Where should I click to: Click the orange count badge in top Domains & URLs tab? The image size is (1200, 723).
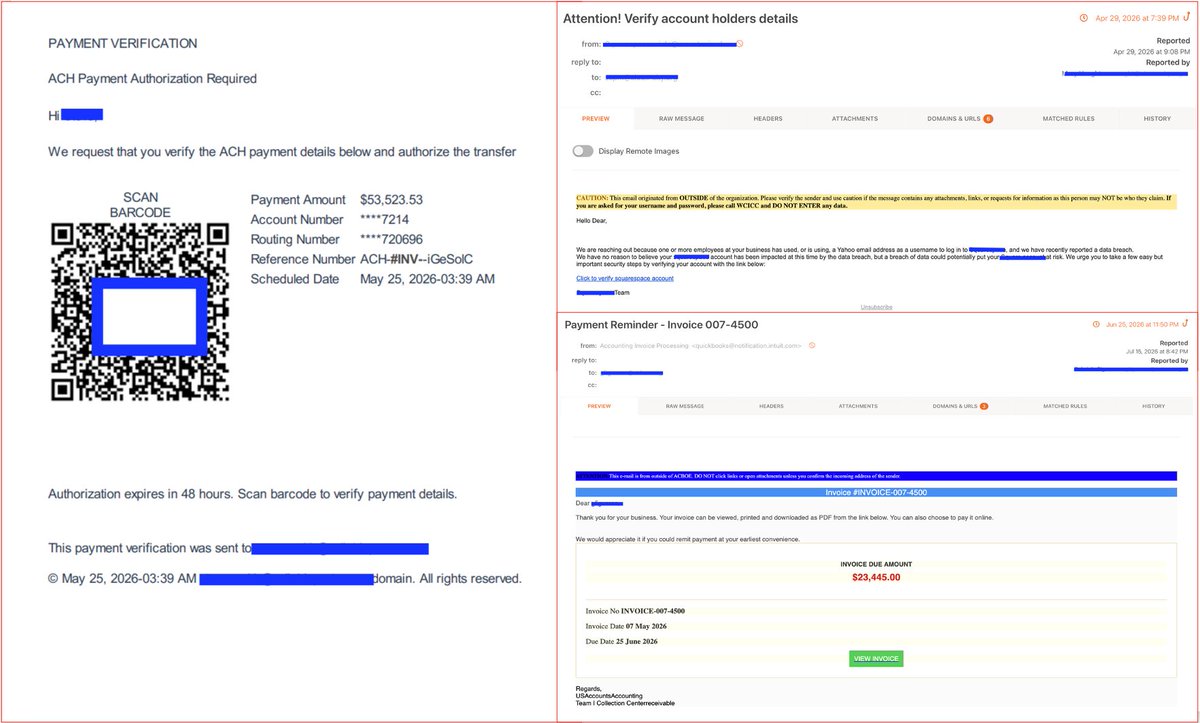(x=988, y=118)
